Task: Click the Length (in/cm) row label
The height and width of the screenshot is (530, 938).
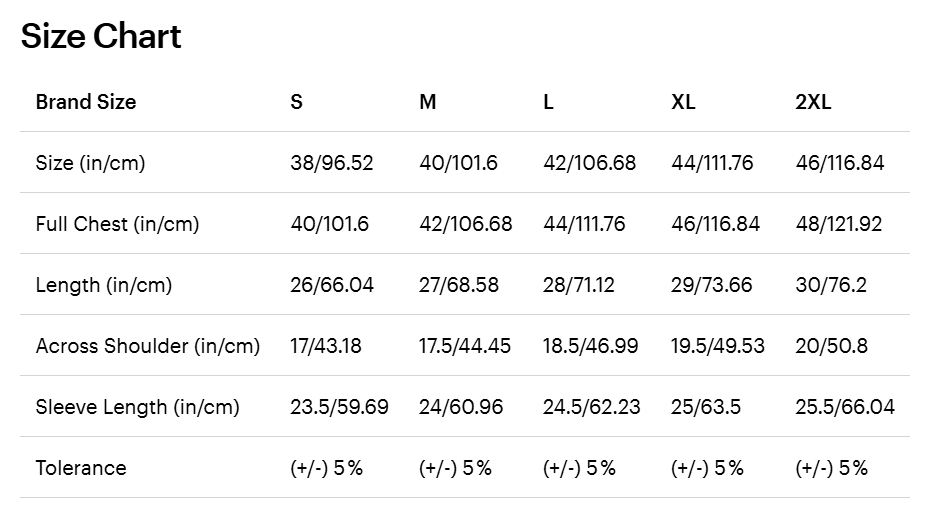Action: (104, 285)
